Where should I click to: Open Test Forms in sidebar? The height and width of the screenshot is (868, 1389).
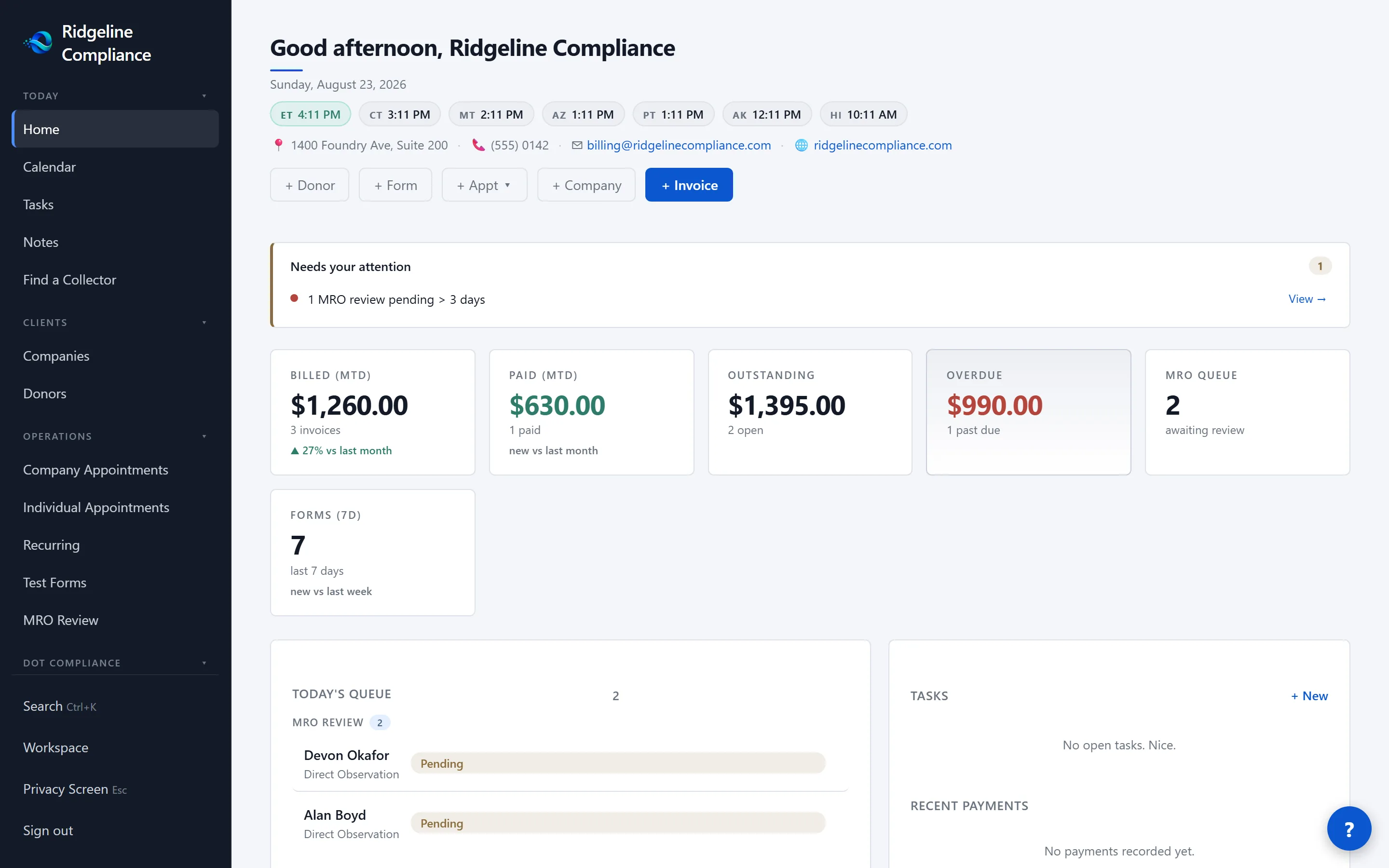(x=115, y=583)
